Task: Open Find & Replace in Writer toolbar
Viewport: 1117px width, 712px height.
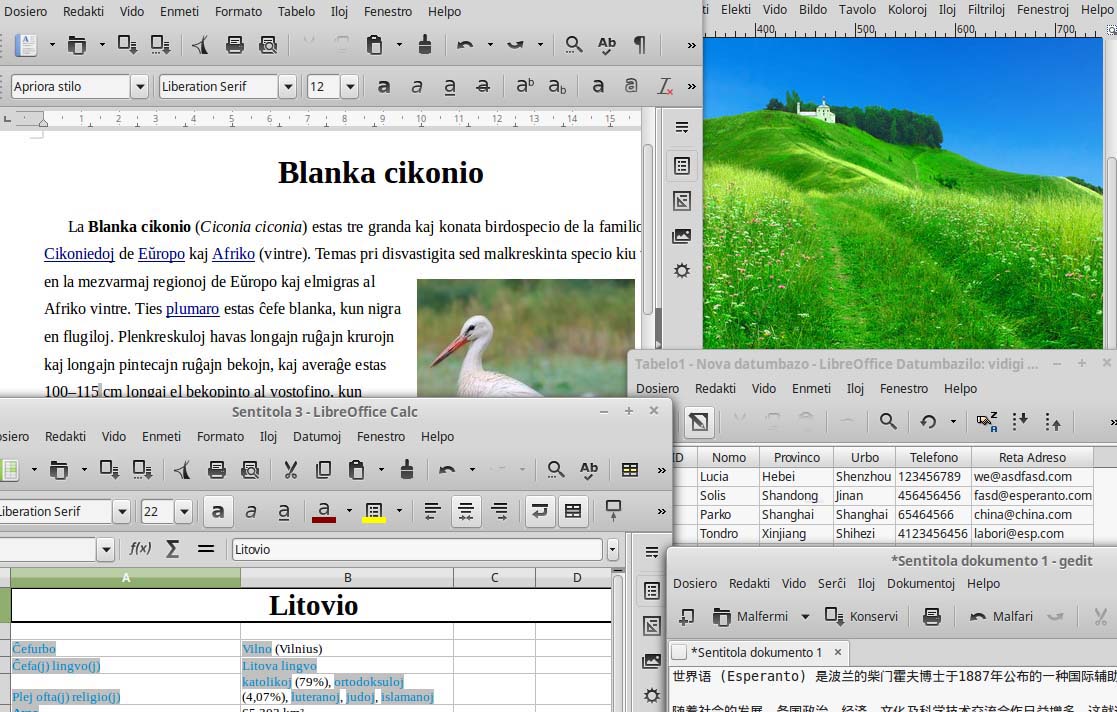Action: [573, 45]
